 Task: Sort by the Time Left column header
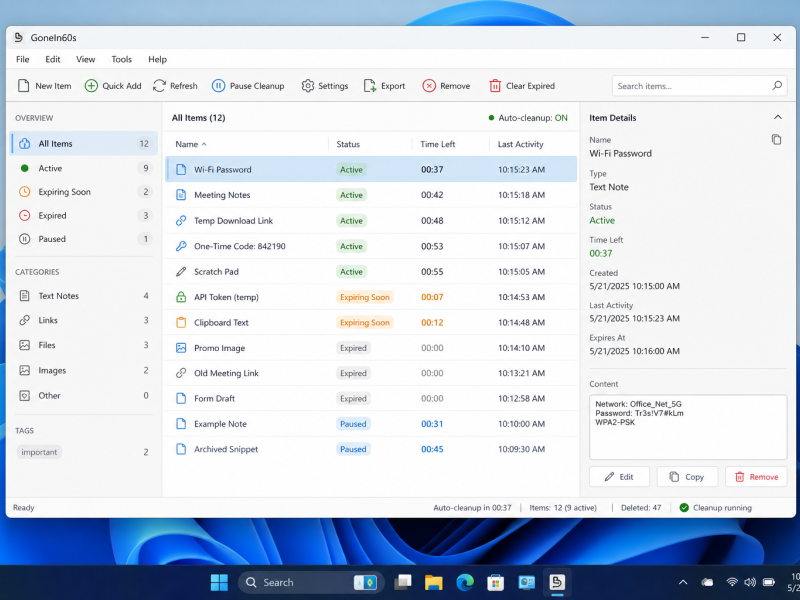click(437, 144)
